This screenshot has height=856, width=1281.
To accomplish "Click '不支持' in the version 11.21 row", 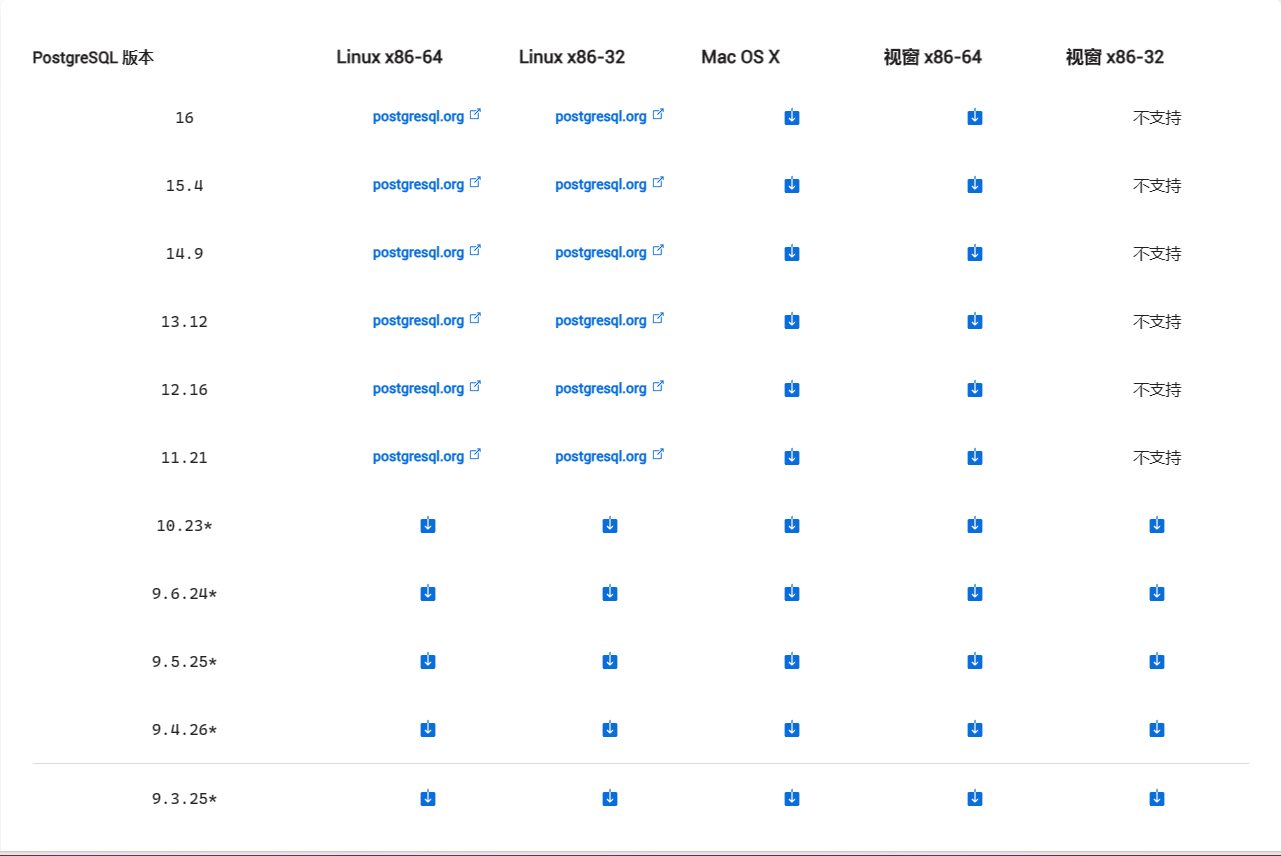I will tap(1157, 458).
